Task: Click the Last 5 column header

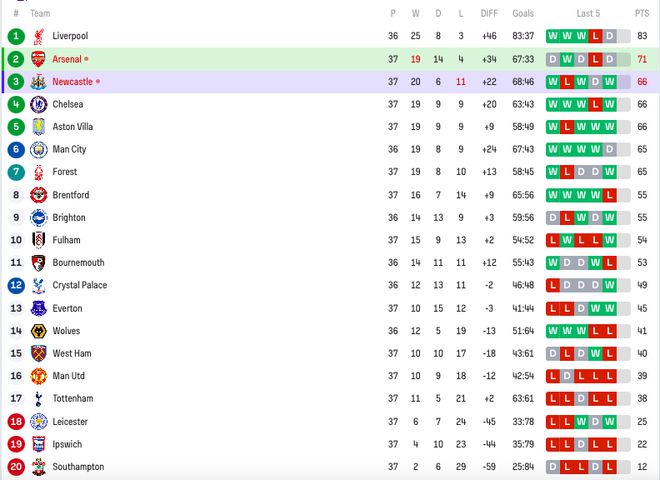Action: [588, 14]
